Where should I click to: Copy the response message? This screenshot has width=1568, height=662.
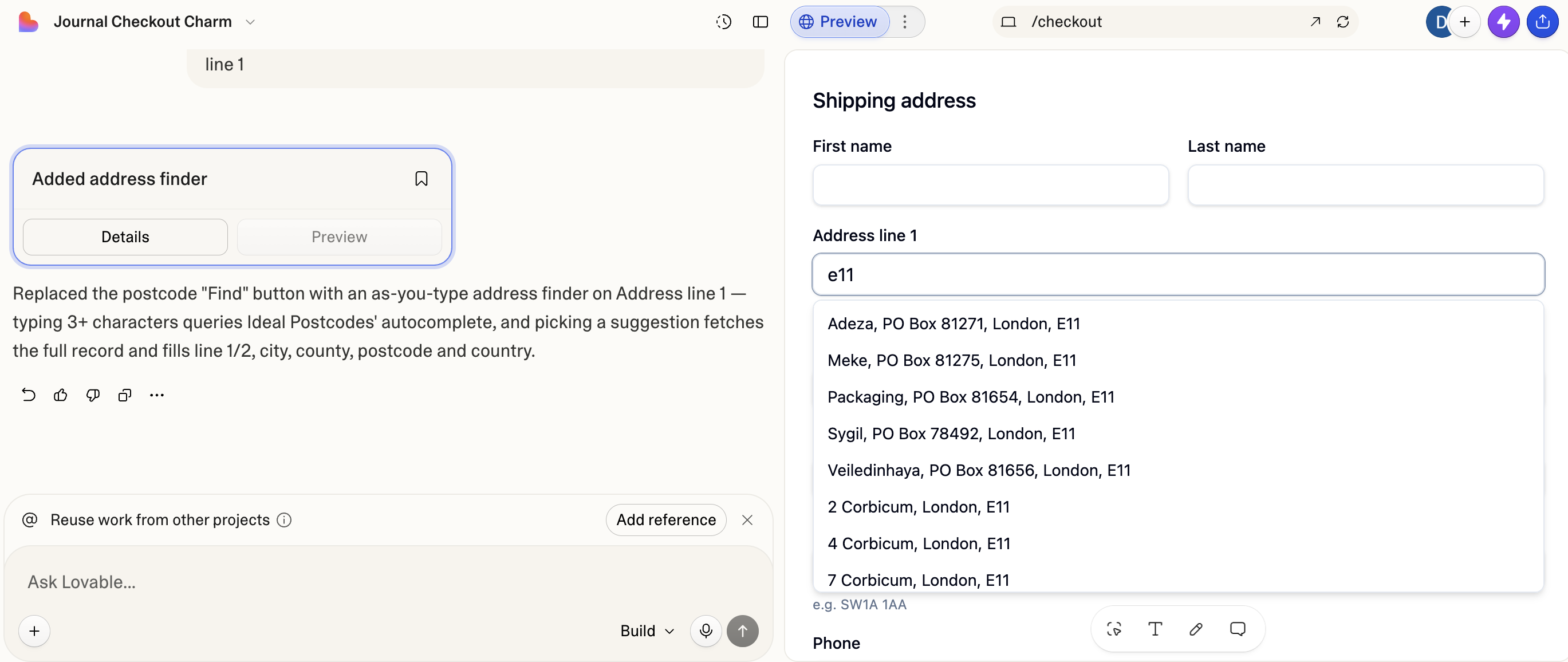pyautogui.click(x=125, y=396)
